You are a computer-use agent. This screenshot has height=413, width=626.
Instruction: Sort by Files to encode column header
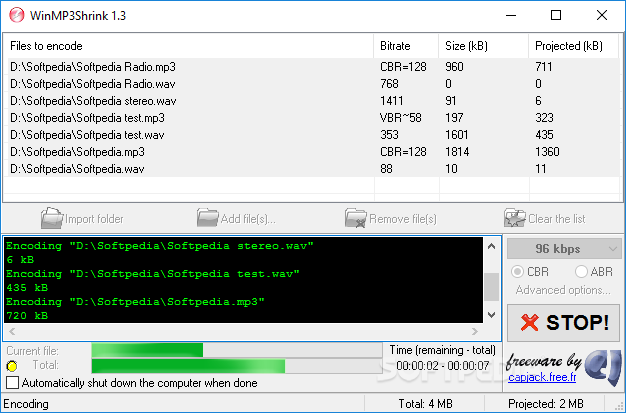click(x=188, y=46)
